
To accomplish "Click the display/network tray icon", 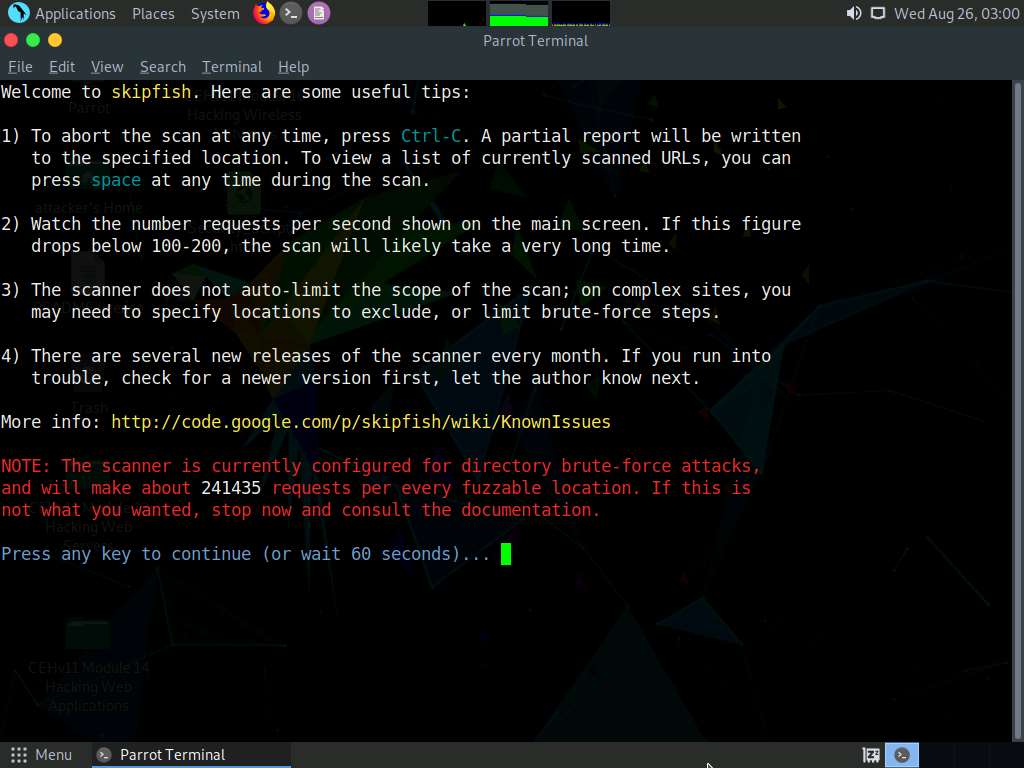I will click(878, 13).
